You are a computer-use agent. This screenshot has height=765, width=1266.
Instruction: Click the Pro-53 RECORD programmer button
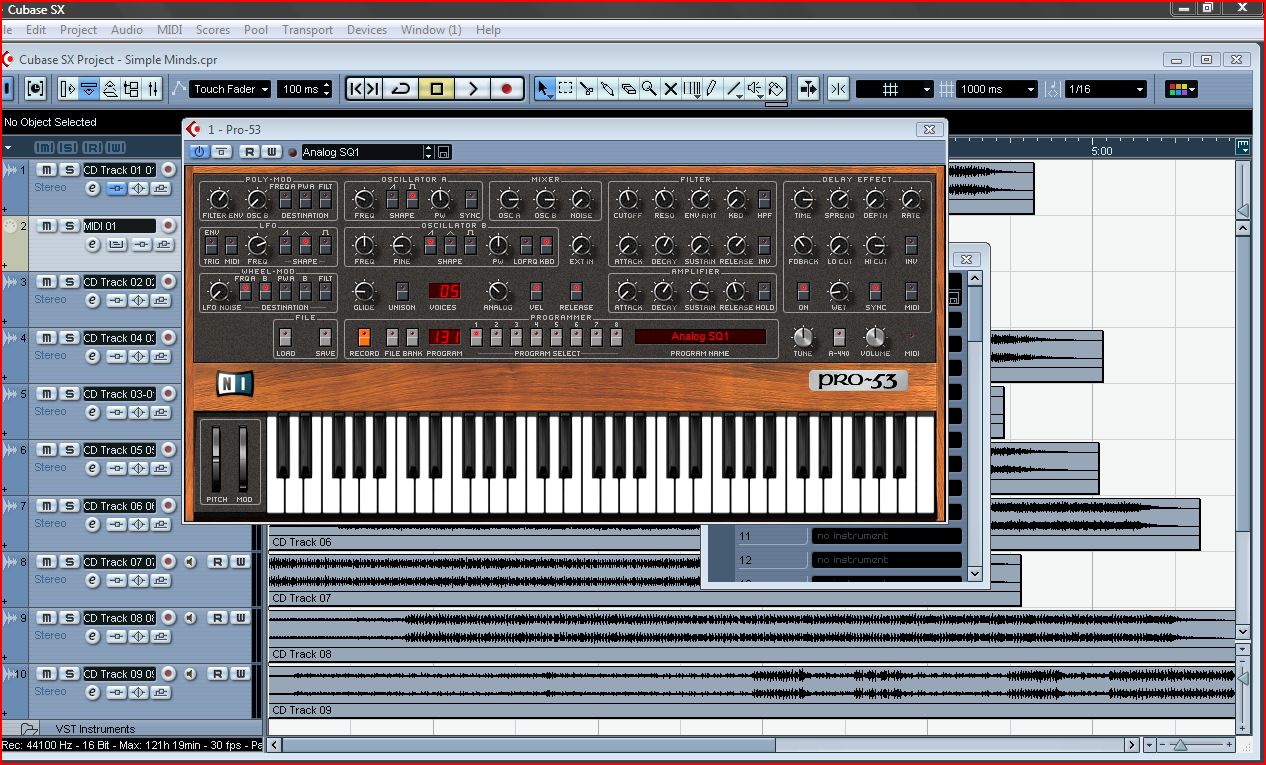pyautogui.click(x=364, y=336)
